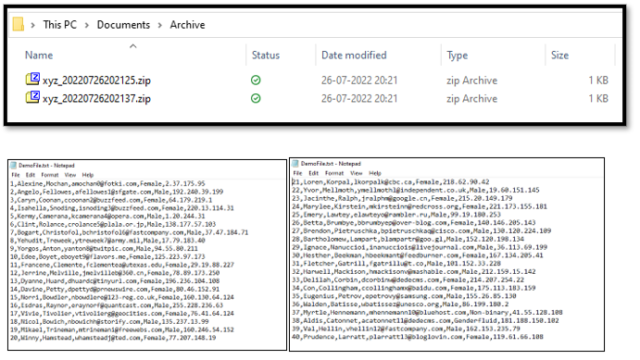Click line 10 Edee Boyet in left Notepad
This screenshot has width=640, height=360.
point(108,257)
